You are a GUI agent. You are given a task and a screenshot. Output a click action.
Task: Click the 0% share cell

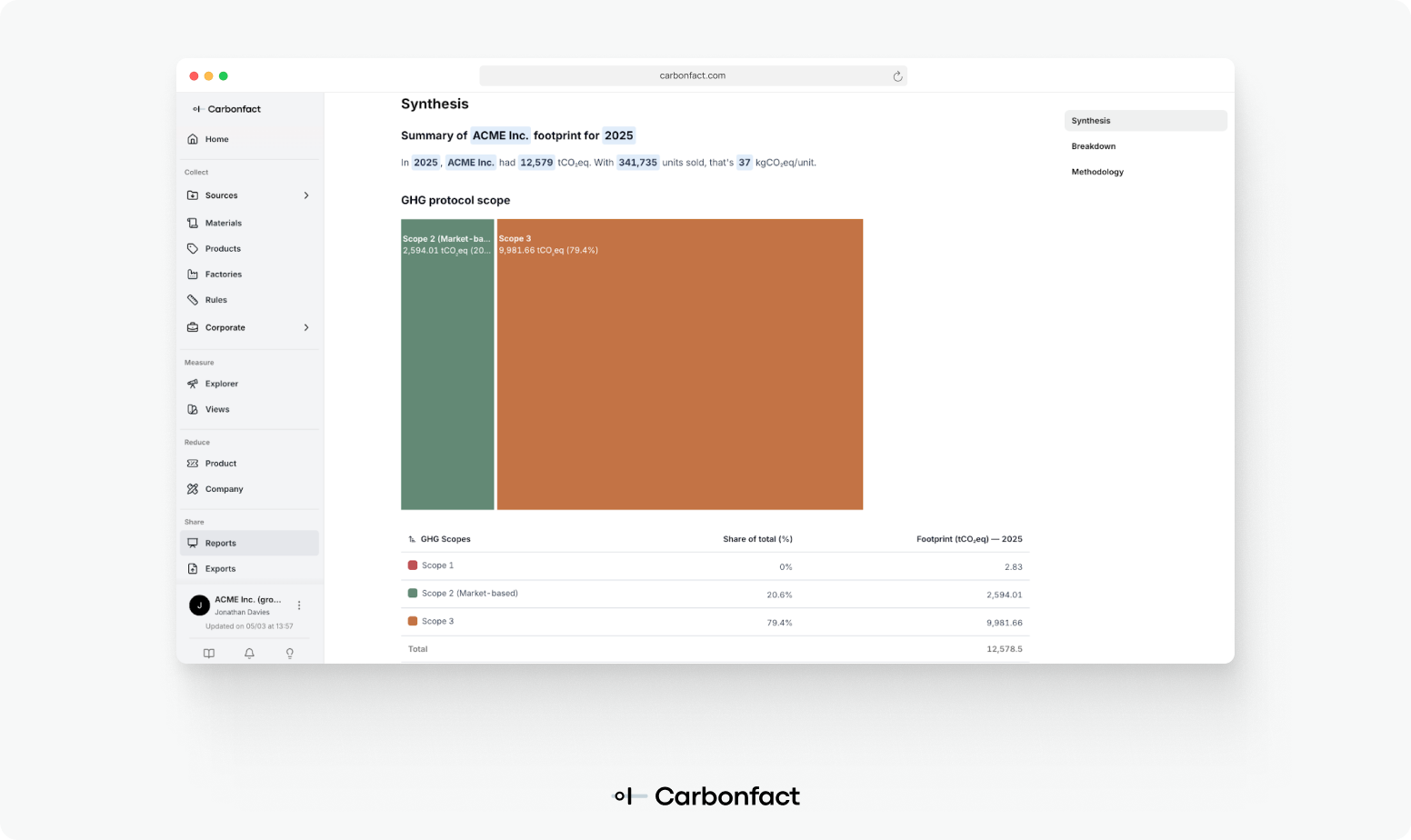(x=786, y=567)
